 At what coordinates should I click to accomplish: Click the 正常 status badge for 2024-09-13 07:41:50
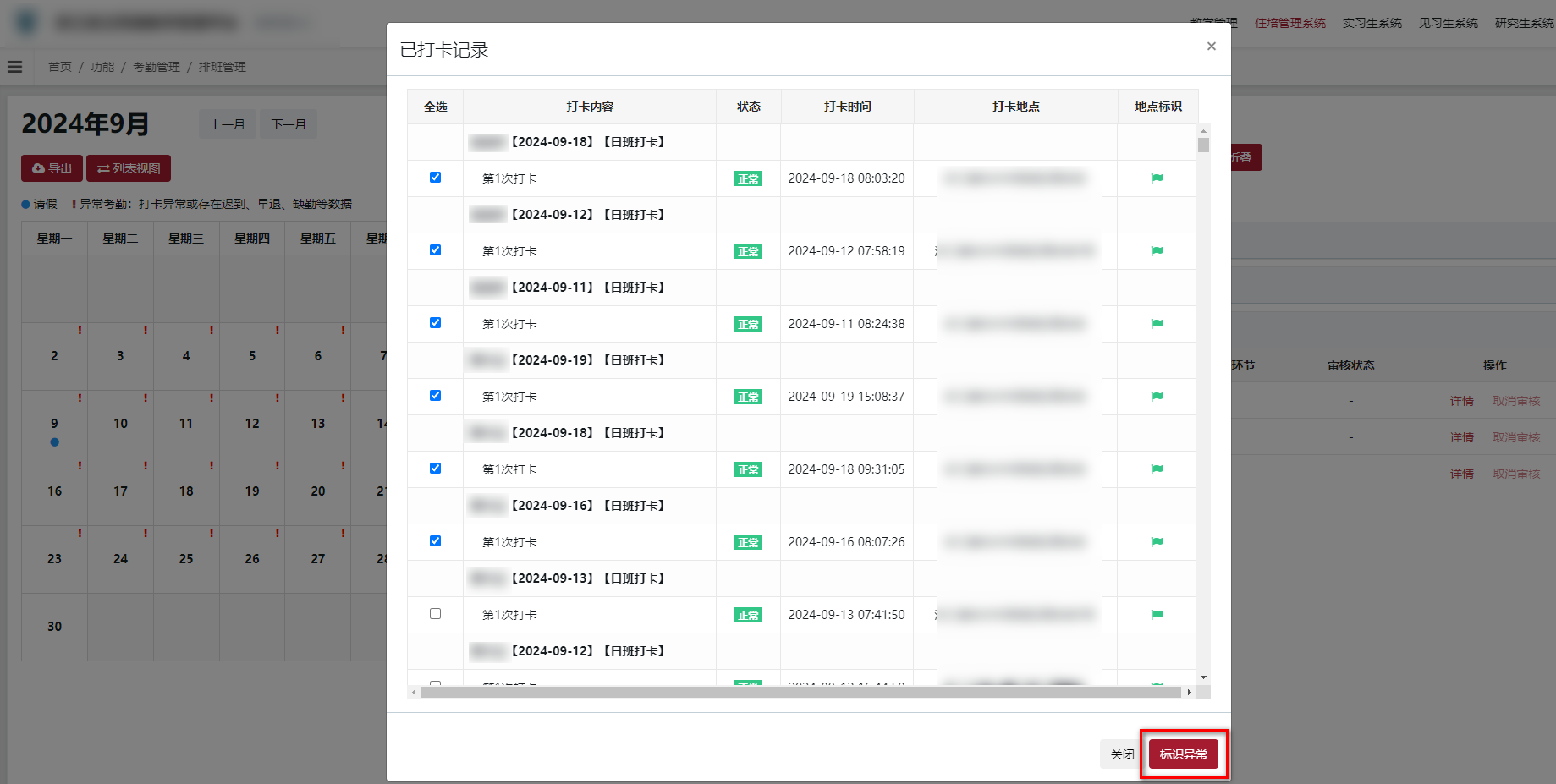(748, 615)
